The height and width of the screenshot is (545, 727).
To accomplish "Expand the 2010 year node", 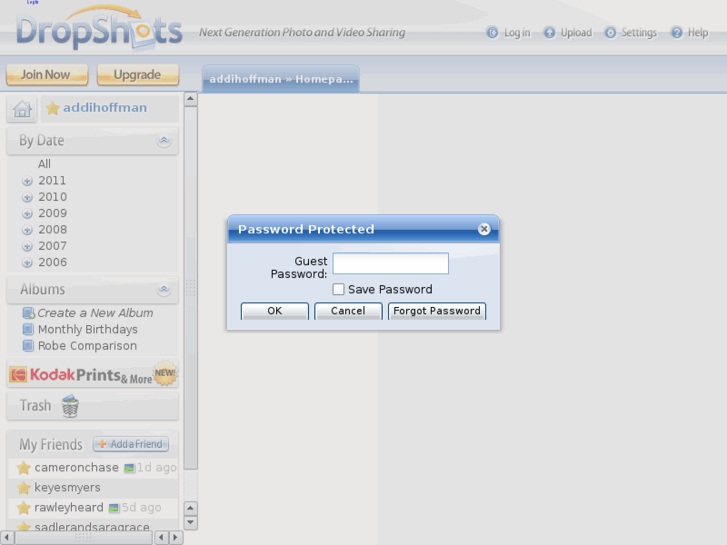I will click(x=27, y=197).
